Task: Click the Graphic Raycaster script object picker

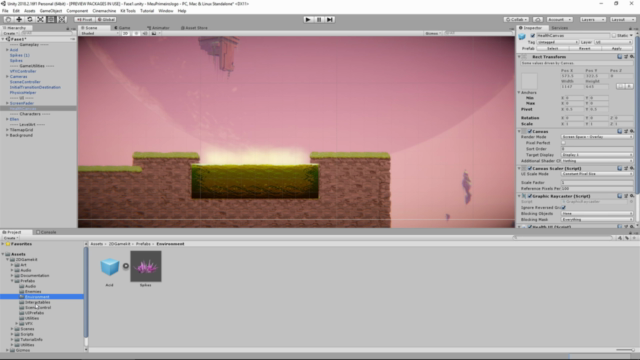Action: click(631, 202)
